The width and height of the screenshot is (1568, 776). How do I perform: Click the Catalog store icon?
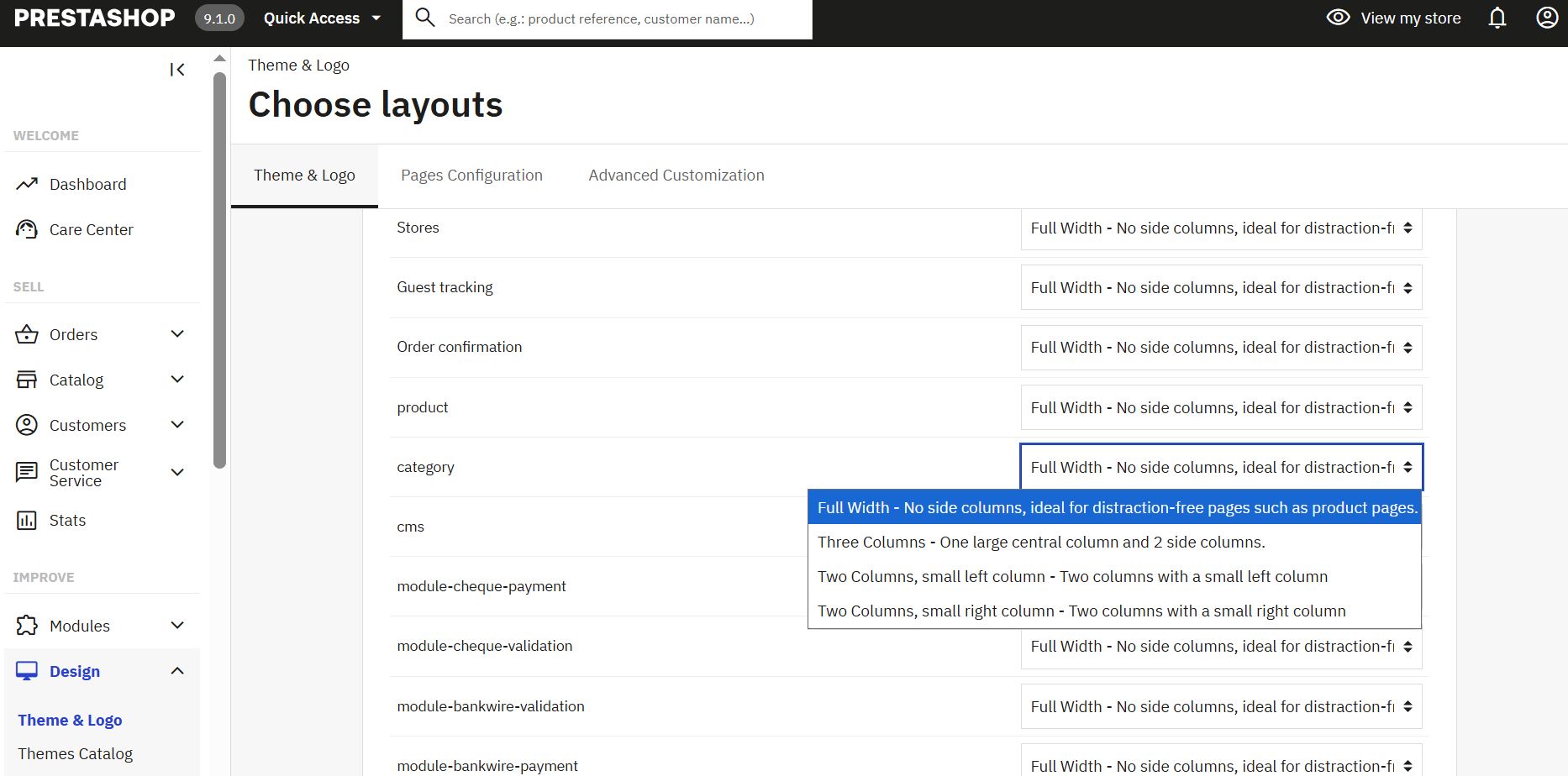(27, 380)
